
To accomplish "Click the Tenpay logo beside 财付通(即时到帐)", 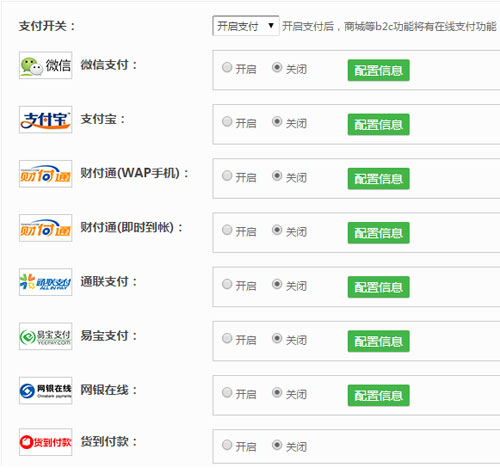I will tap(45, 228).
